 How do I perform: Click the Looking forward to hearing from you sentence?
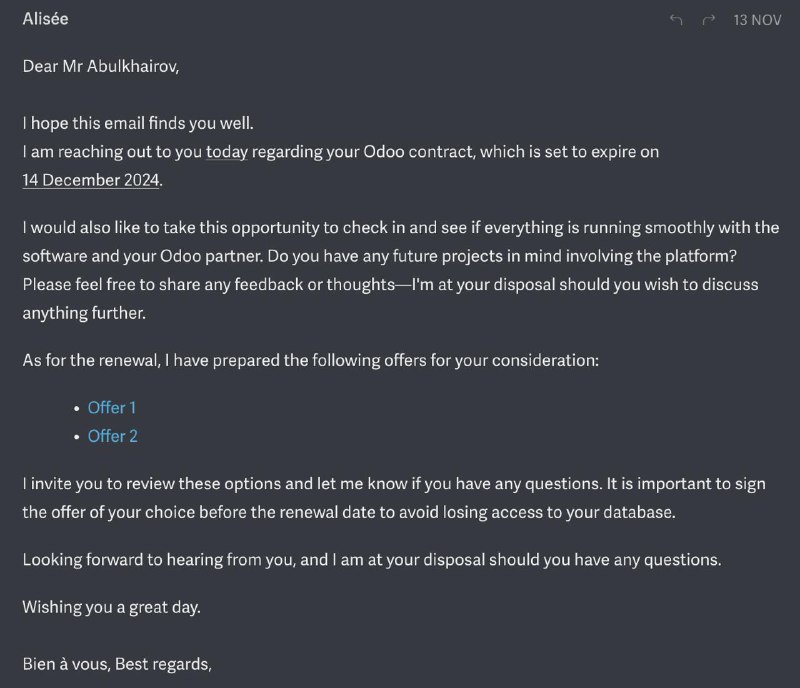tap(372, 560)
